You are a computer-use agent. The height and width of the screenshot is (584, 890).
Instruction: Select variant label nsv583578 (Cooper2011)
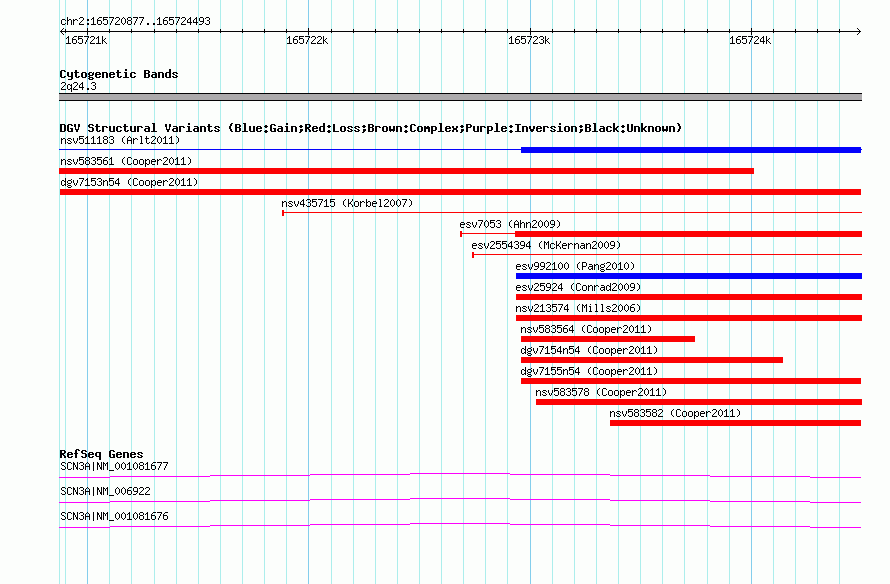(x=601, y=392)
